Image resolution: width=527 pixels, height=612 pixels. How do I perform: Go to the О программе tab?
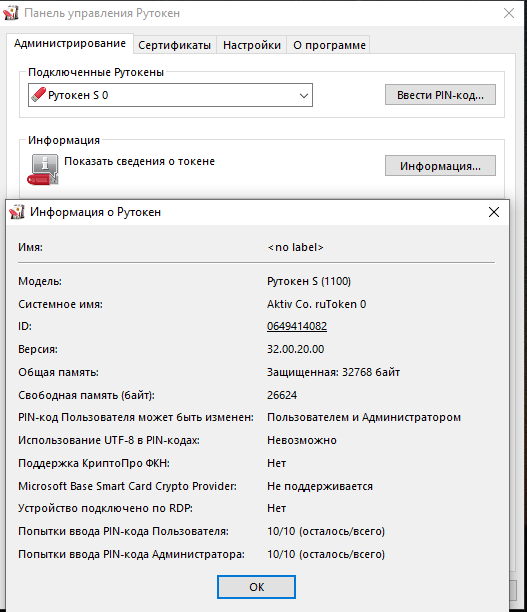[x=329, y=45]
